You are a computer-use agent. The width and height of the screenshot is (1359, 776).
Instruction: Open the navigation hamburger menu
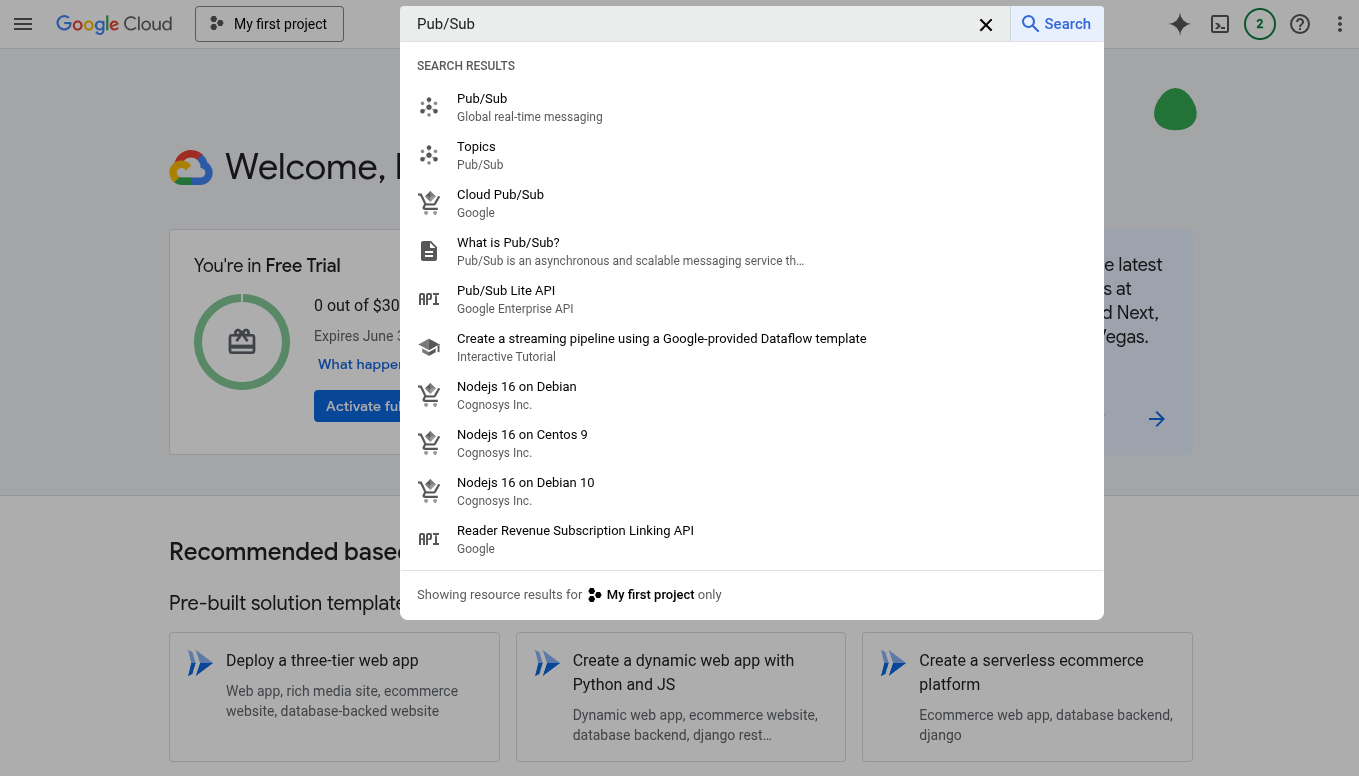24,24
